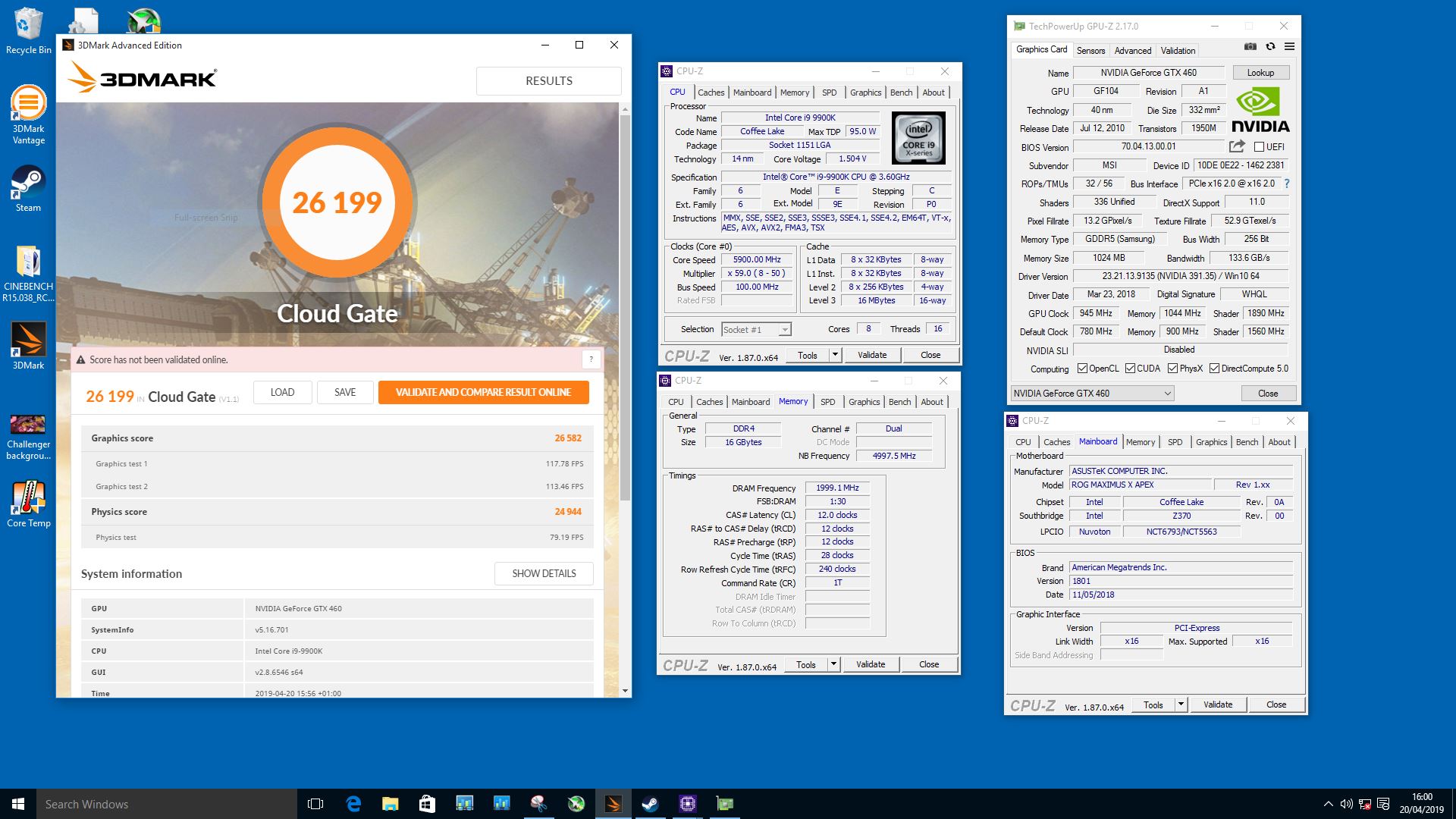Click Validate in the CPU-Z CPU window
This screenshot has width=1456, height=819.
pos(872,355)
